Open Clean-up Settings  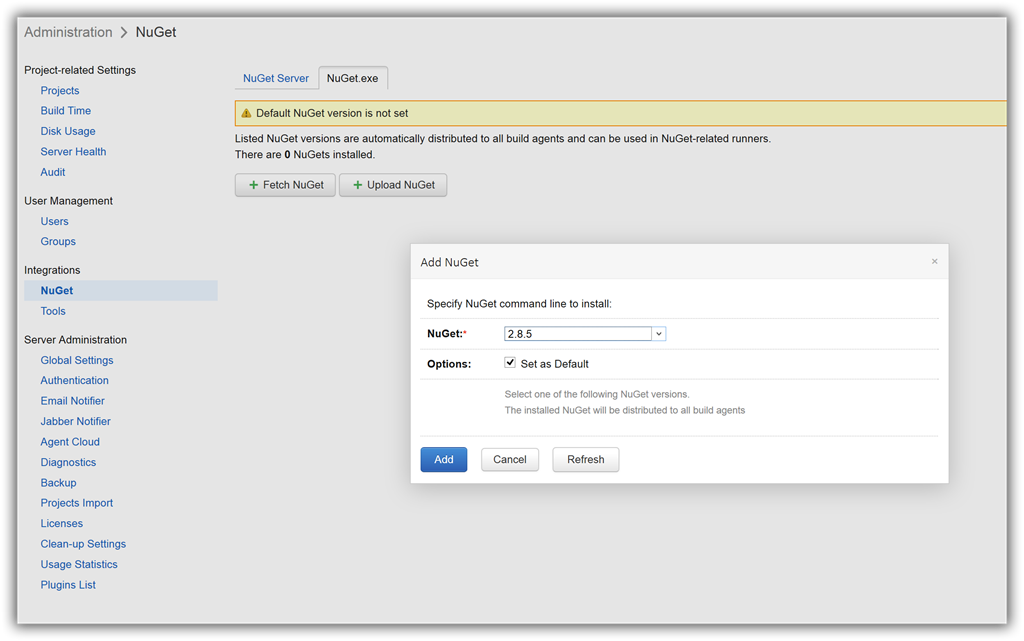click(x=83, y=544)
